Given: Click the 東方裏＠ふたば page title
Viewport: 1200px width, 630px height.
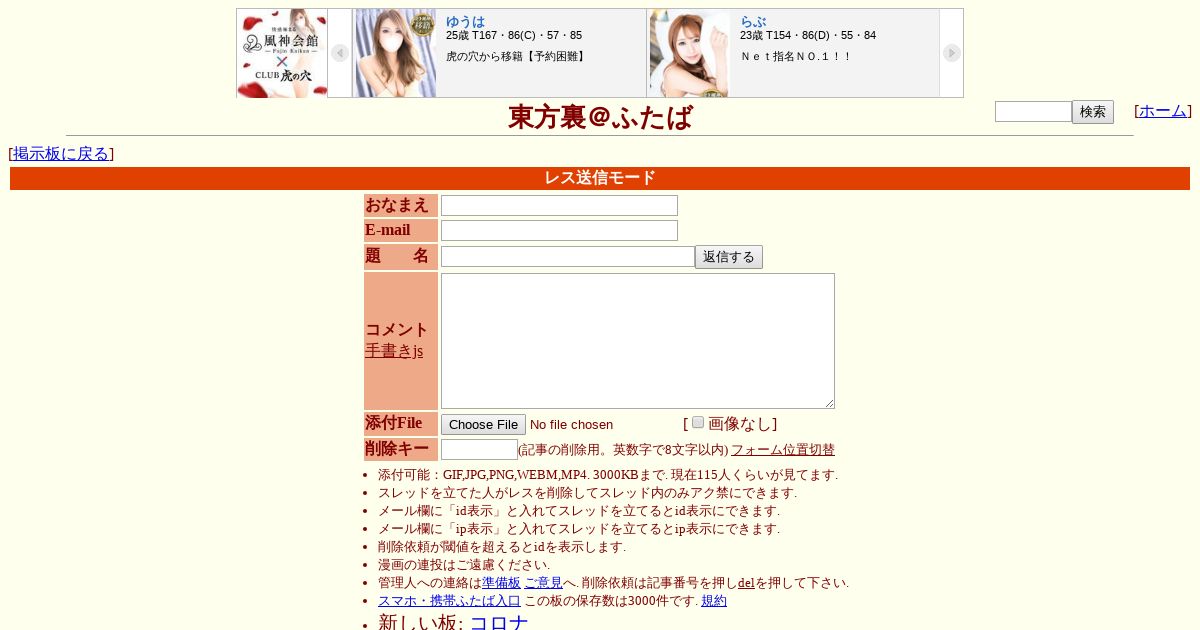Looking at the screenshot, I should [600, 117].
